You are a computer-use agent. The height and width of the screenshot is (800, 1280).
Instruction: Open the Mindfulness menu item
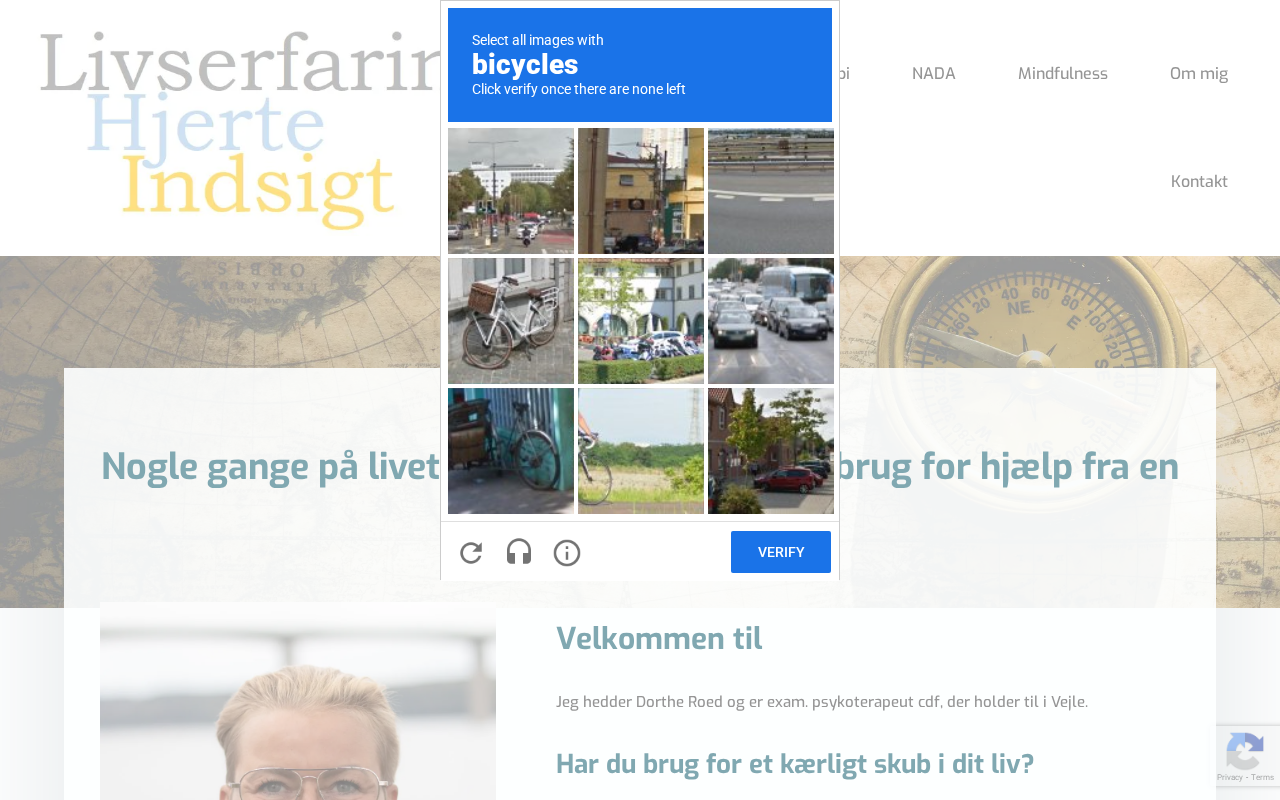tap(1063, 74)
